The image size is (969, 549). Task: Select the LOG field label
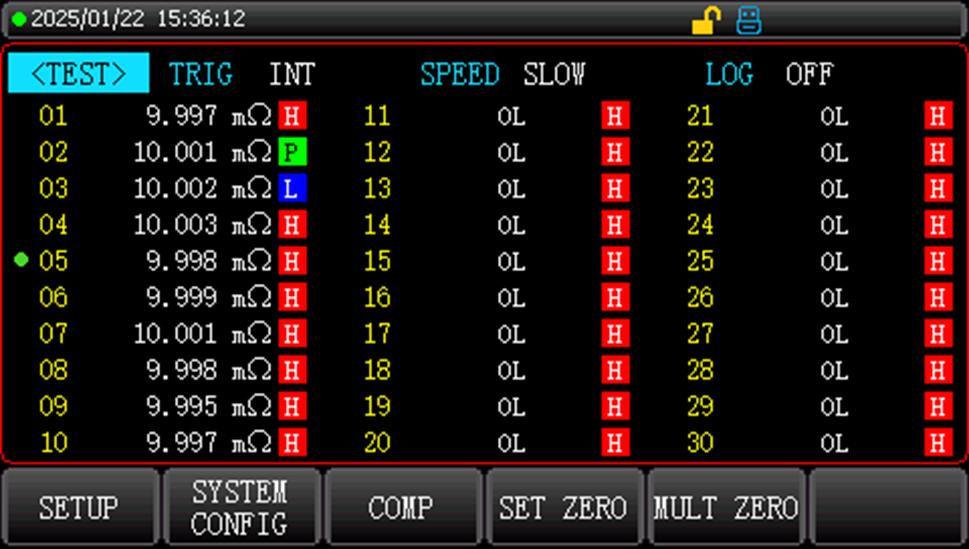pos(729,75)
